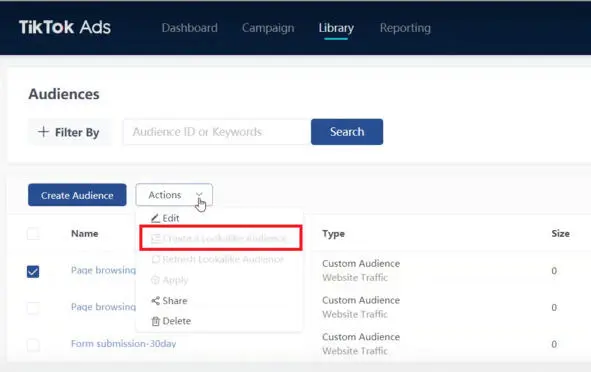Click the pencil icon next to Edit

[155, 218]
